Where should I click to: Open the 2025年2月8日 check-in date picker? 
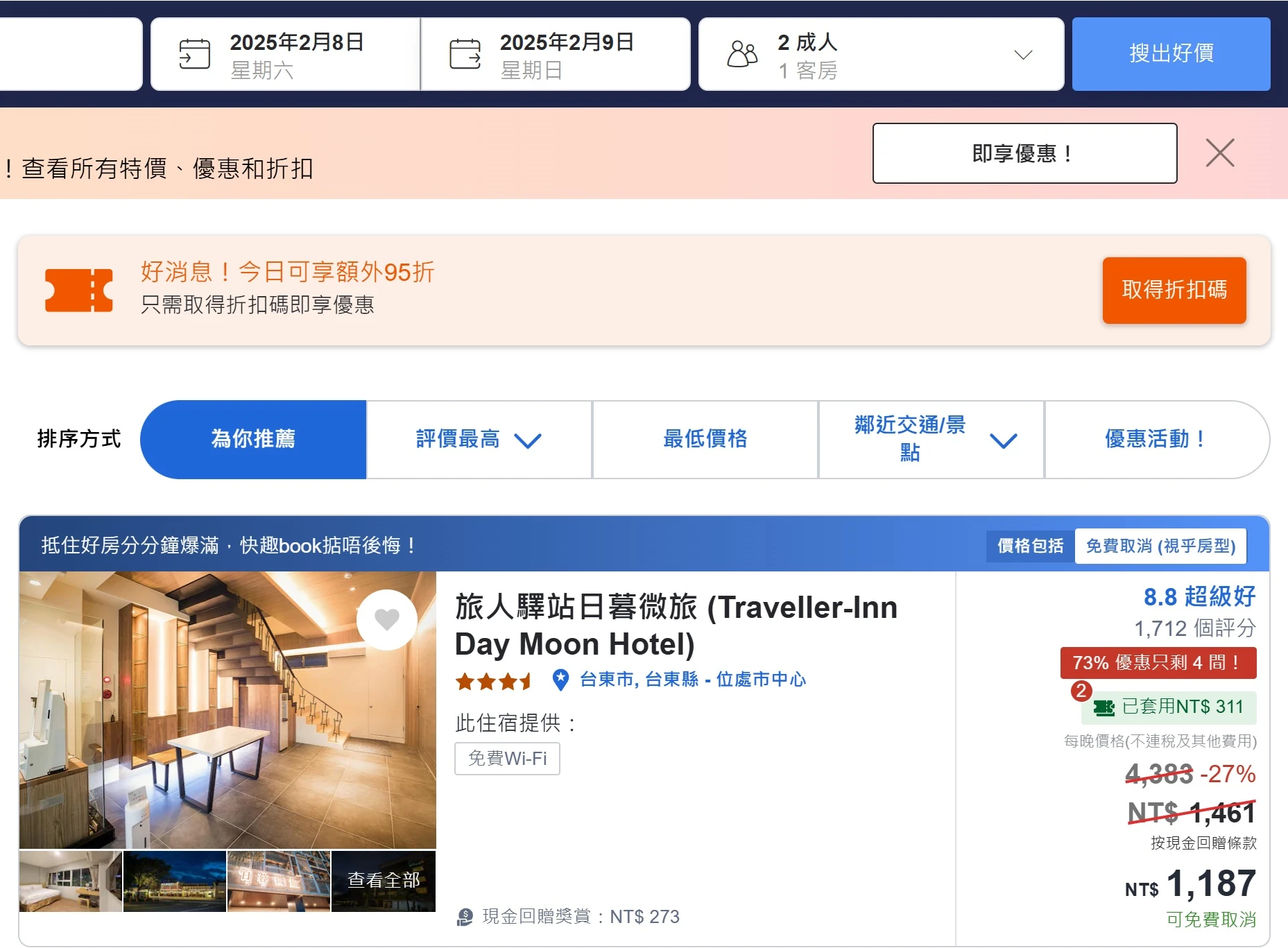pyautogui.click(x=285, y=54)
